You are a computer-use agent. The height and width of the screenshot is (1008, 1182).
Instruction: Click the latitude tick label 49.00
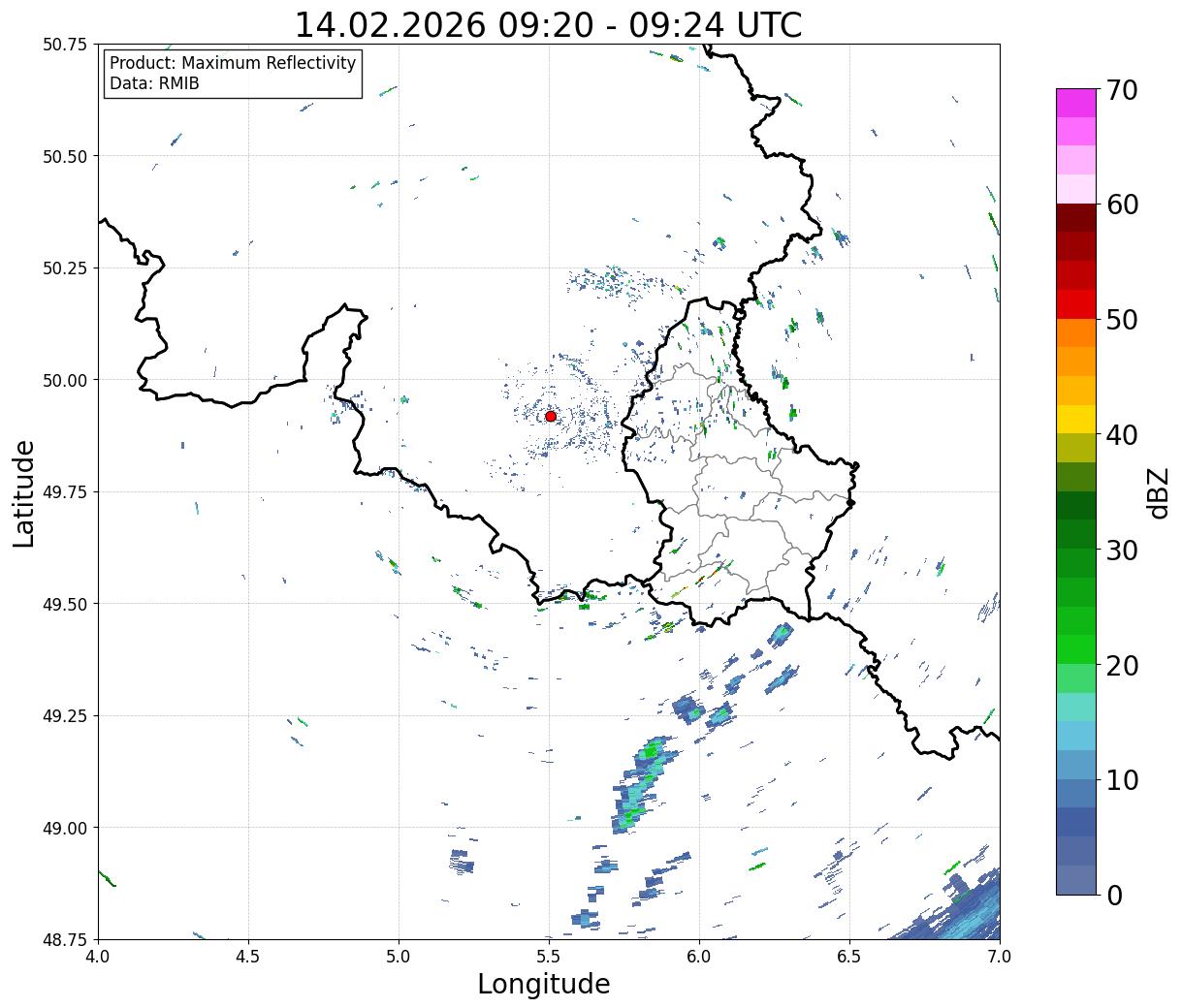click(x=65, y=828)
